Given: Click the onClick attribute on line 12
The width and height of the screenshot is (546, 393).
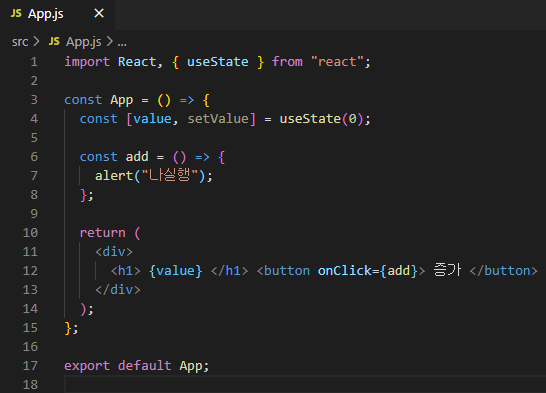Looking at the screenshot, I should tap(344, 271).
